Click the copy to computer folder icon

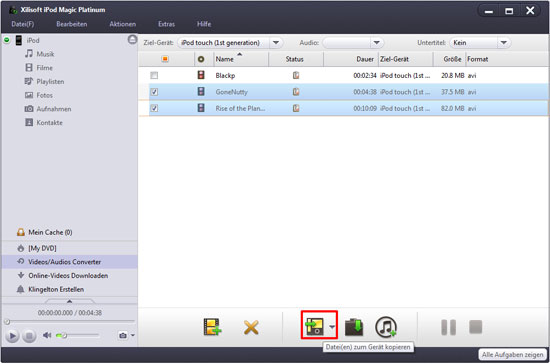(354, 327)
